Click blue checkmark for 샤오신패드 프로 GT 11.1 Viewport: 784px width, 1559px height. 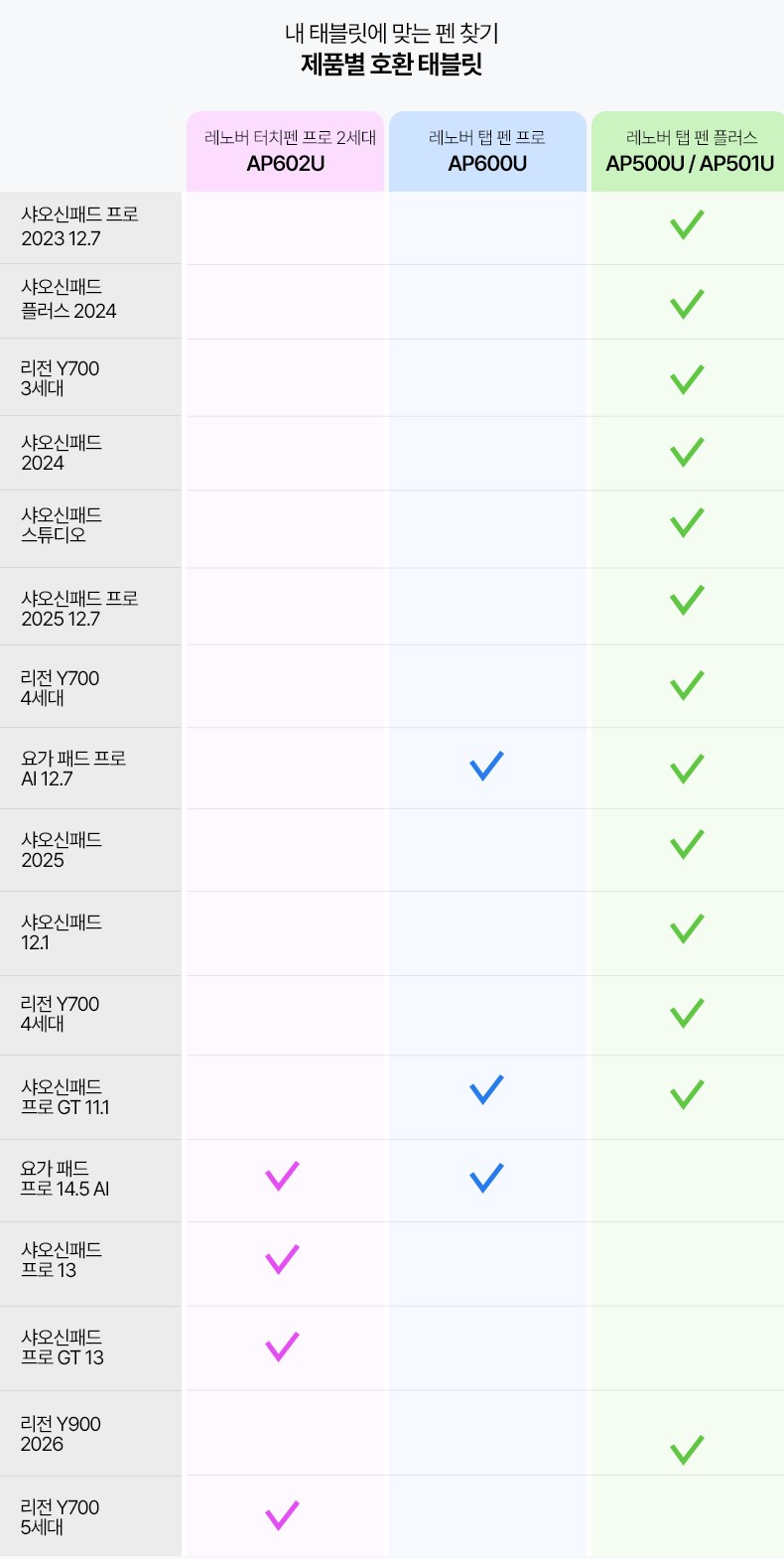[486, 1089]
